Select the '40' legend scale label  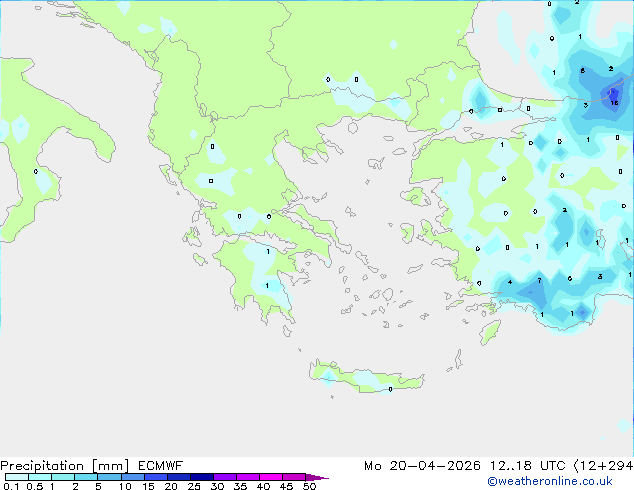[263, 486]
